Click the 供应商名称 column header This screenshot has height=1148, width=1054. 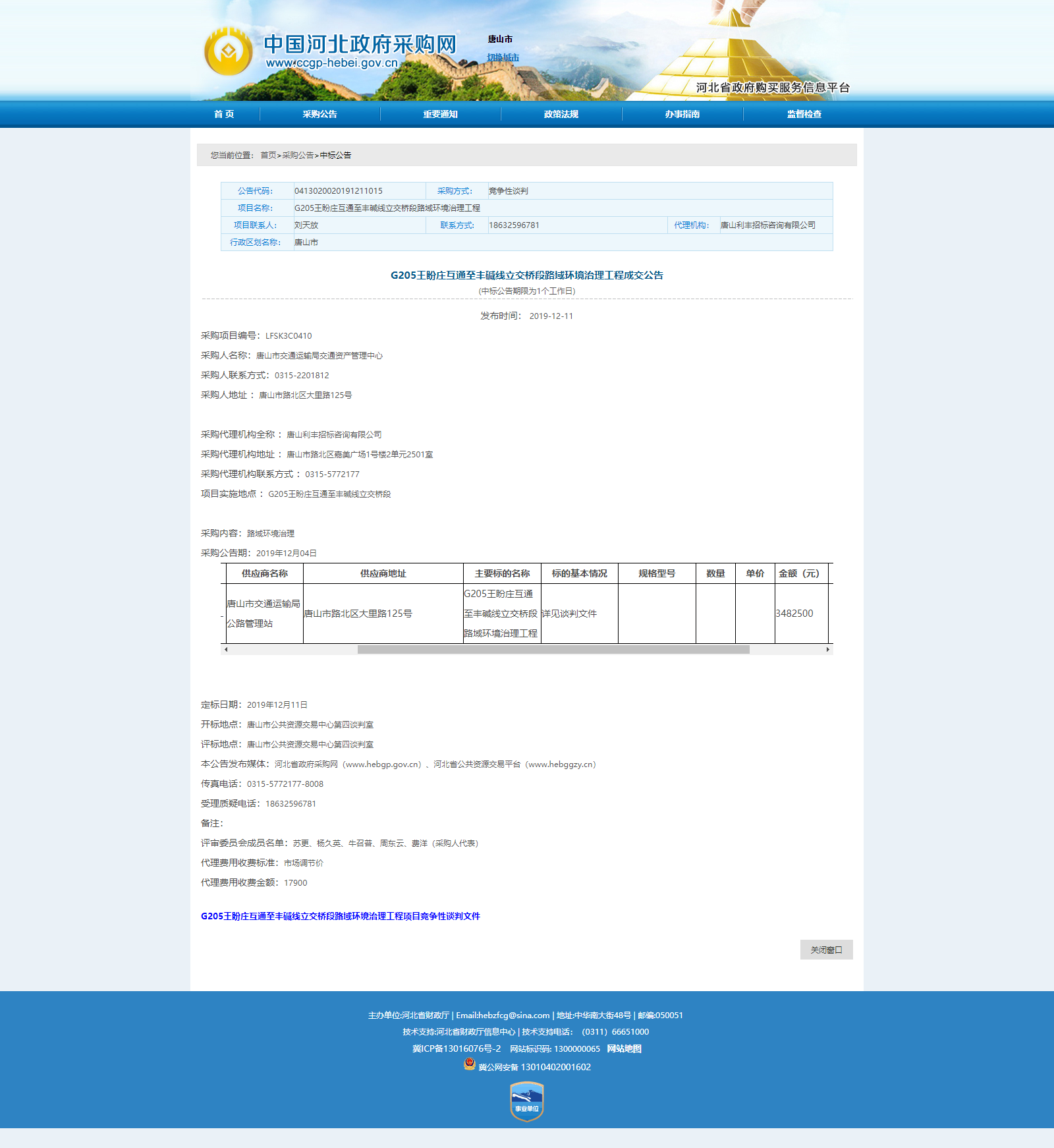[264, 573]
